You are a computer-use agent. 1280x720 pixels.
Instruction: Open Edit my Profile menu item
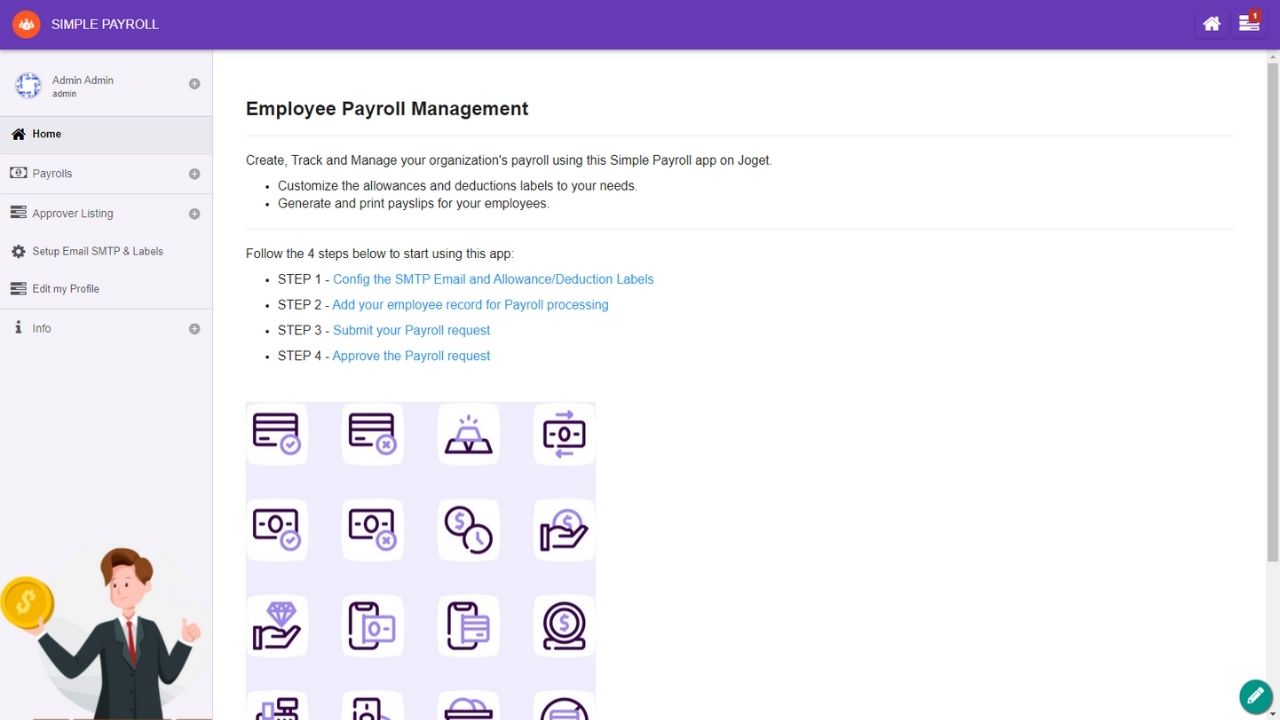click(65, 289)
